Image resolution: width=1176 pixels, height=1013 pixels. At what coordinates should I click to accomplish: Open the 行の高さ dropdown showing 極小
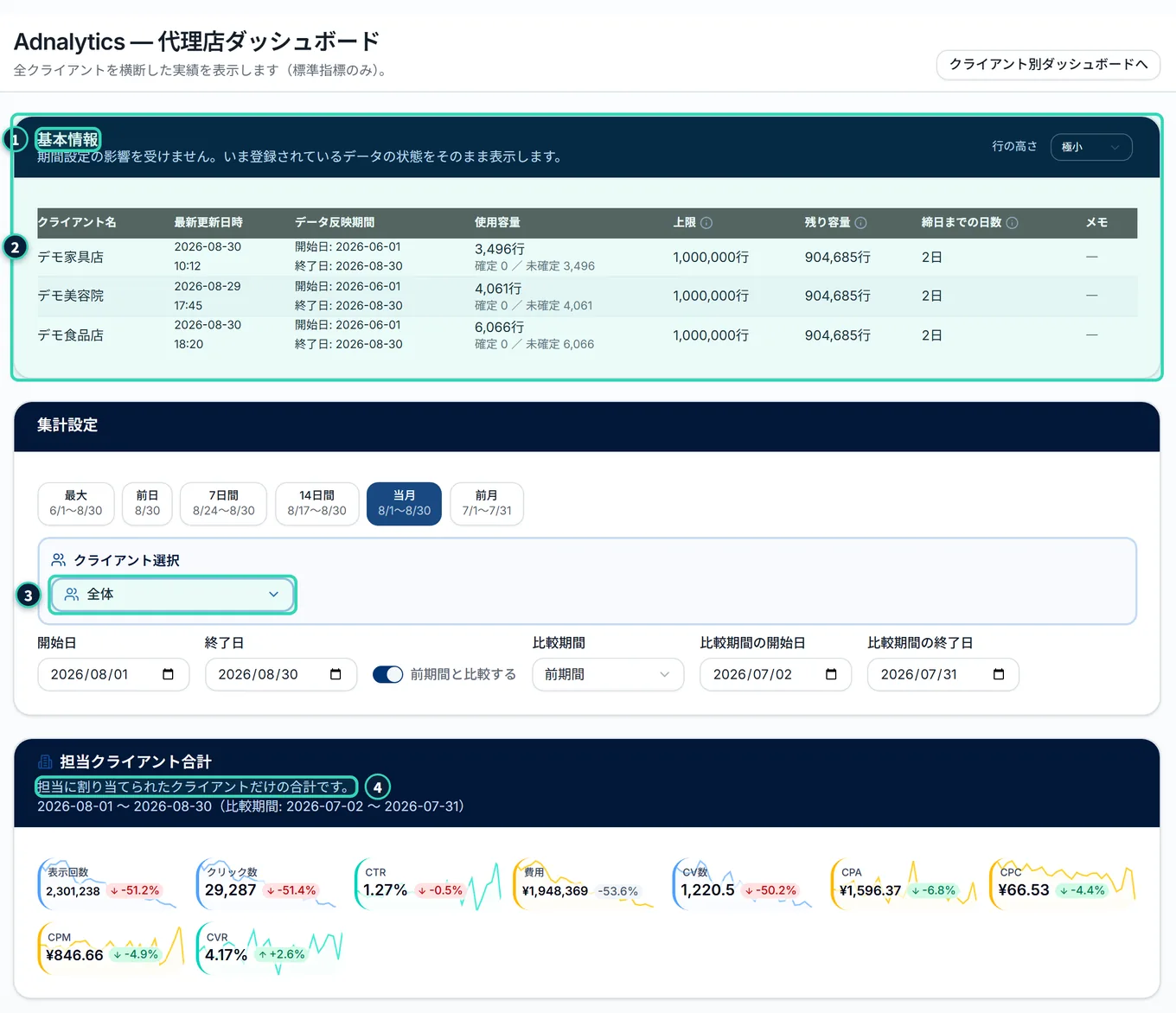click(x=1091, y=147)
